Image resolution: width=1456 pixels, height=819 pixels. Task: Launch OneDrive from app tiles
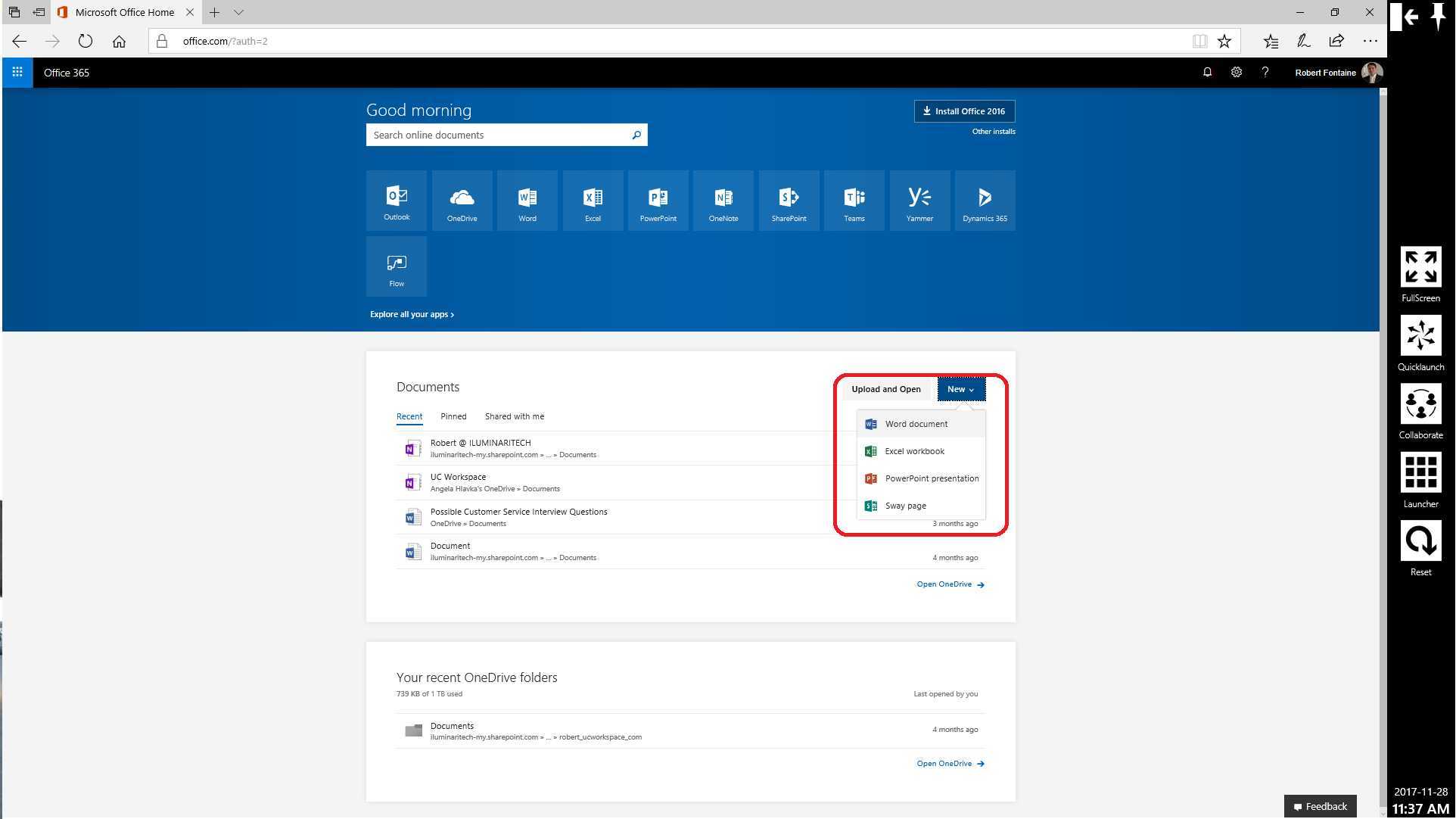[x=462, y=201]
